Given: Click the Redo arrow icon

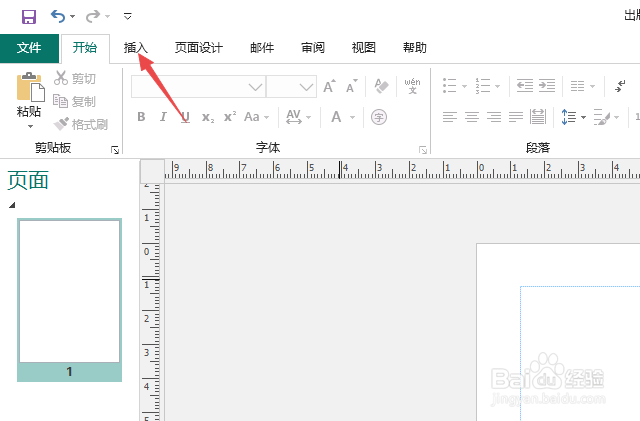Looking at the screenshot, I should click(x=93, y=16).
